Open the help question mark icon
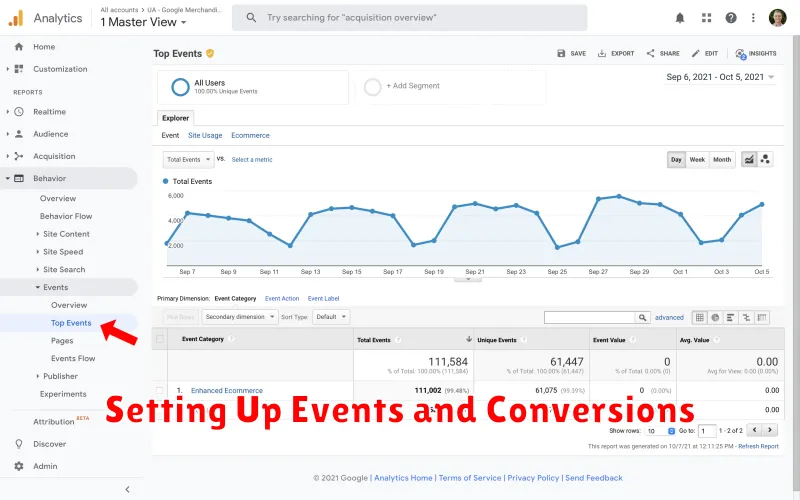Image resolution: width=800 pixels, height=500 pixels. [x=731, y=18]
